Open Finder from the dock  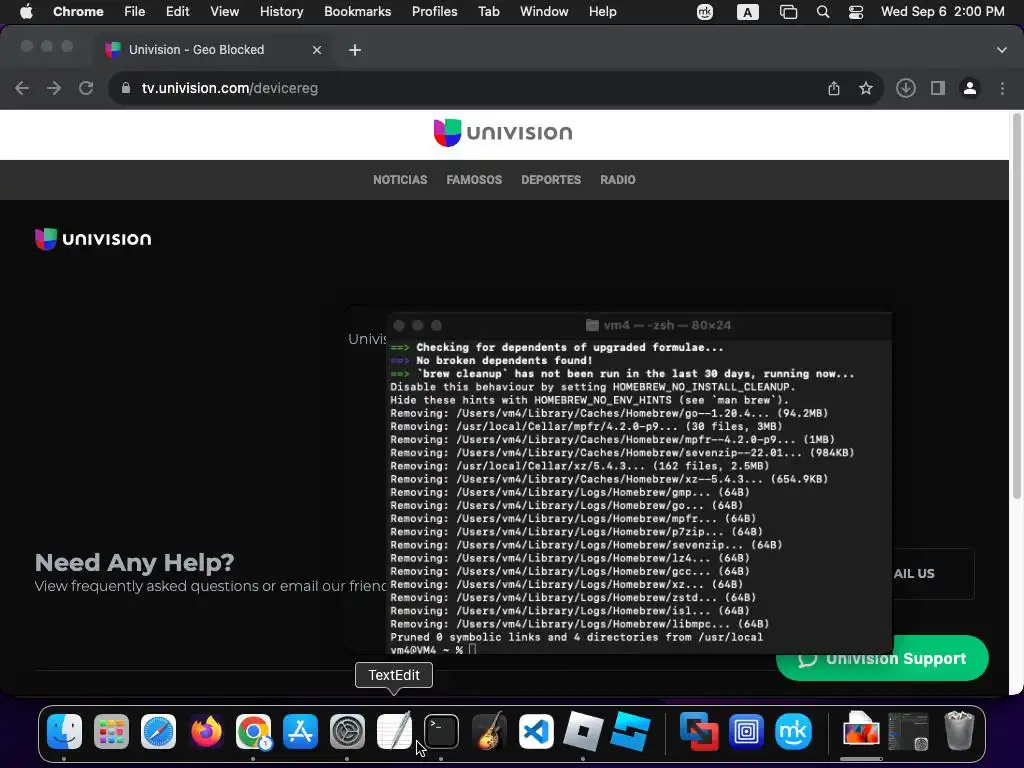[x=64, y=731]
